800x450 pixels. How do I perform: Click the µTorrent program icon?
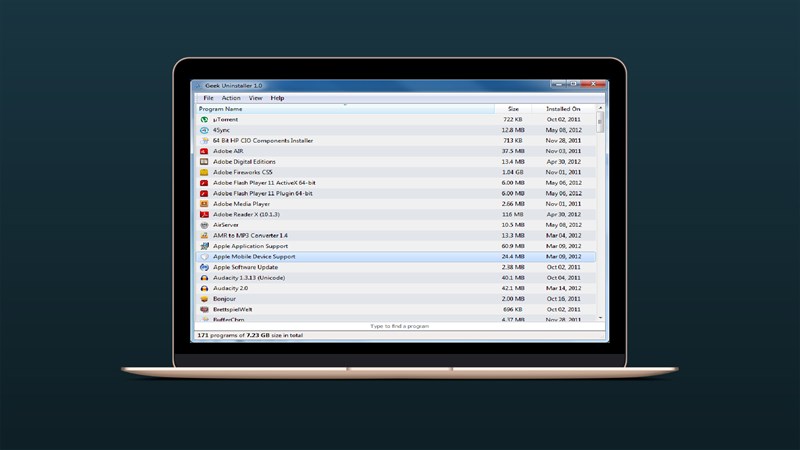coord(204,119)
